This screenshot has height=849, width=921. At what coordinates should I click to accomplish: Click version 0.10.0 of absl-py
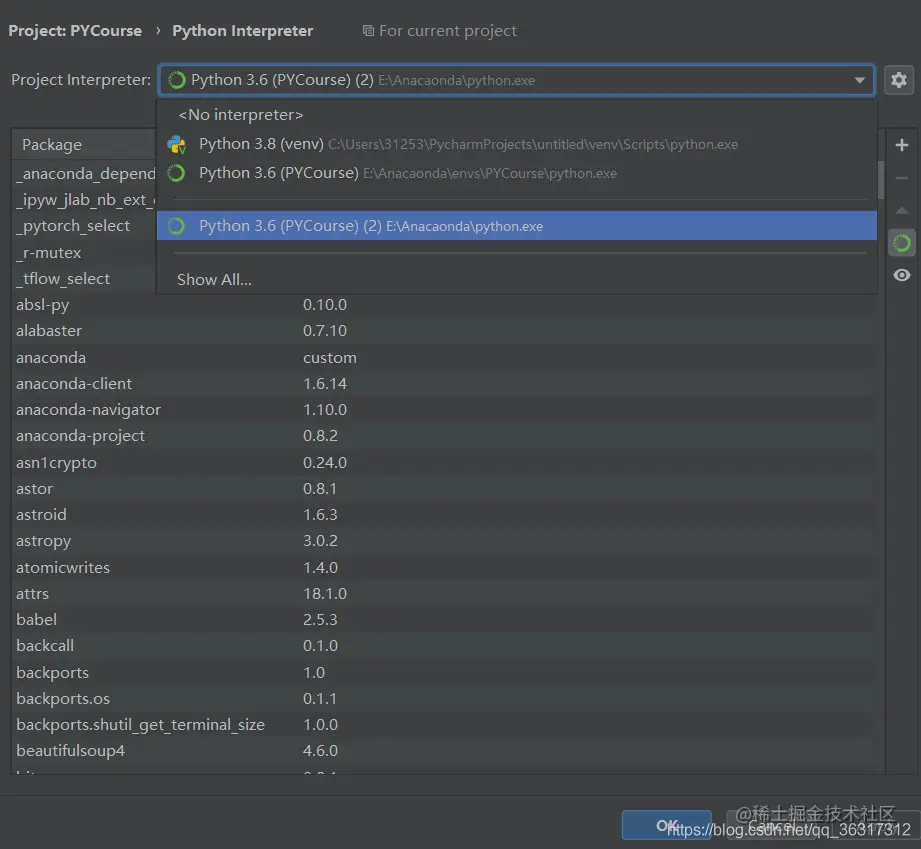pyautogui.click(x=325, y=305)
